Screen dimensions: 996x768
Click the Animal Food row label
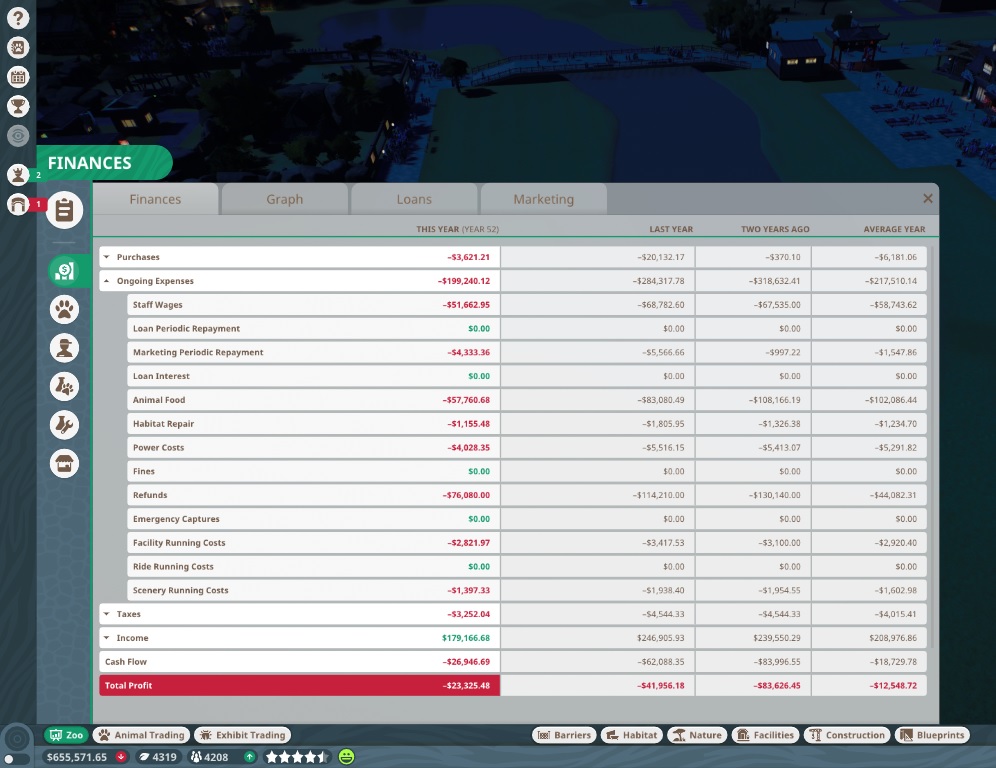click(159, 400)
